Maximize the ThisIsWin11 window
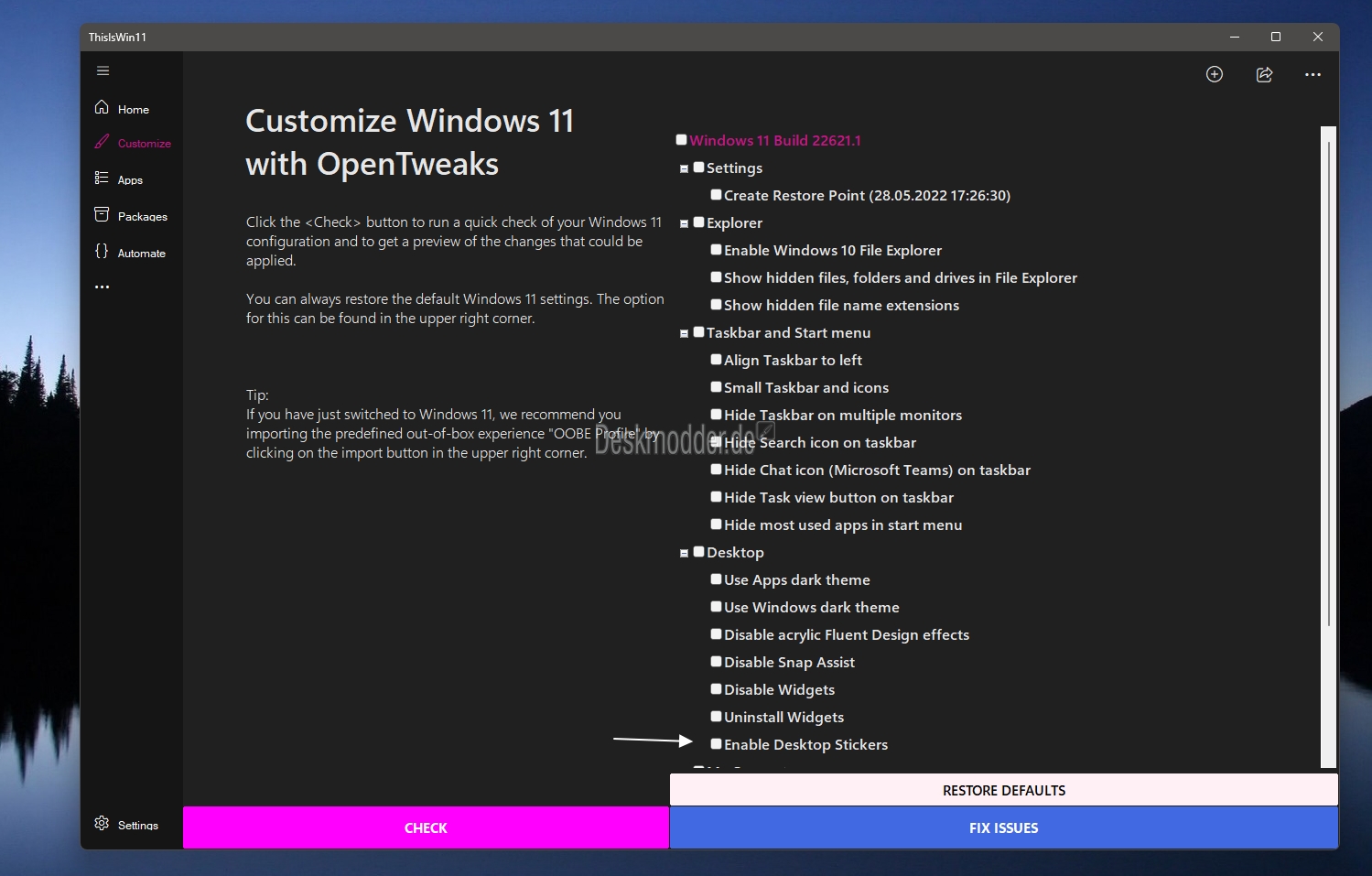The height and width of the screenshot is (876, 1372). (1275, 37)
